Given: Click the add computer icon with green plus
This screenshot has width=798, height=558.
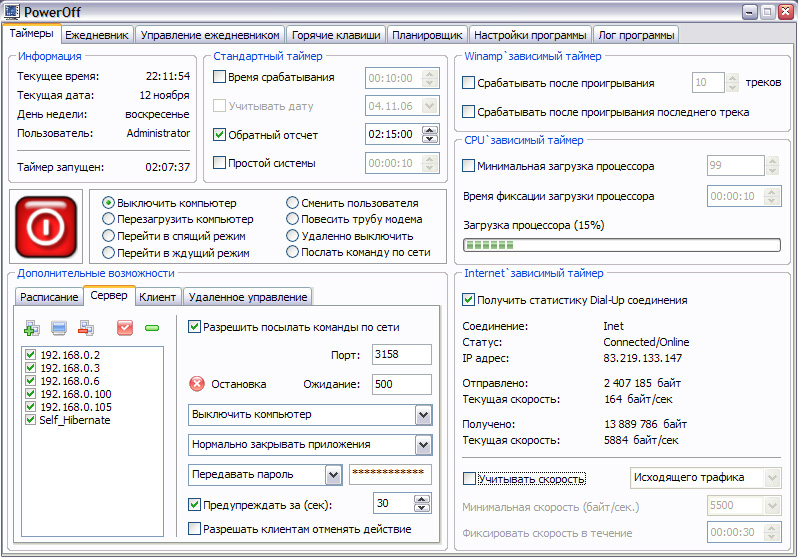Looking at the screenshot, I should (x=31, y=327).
